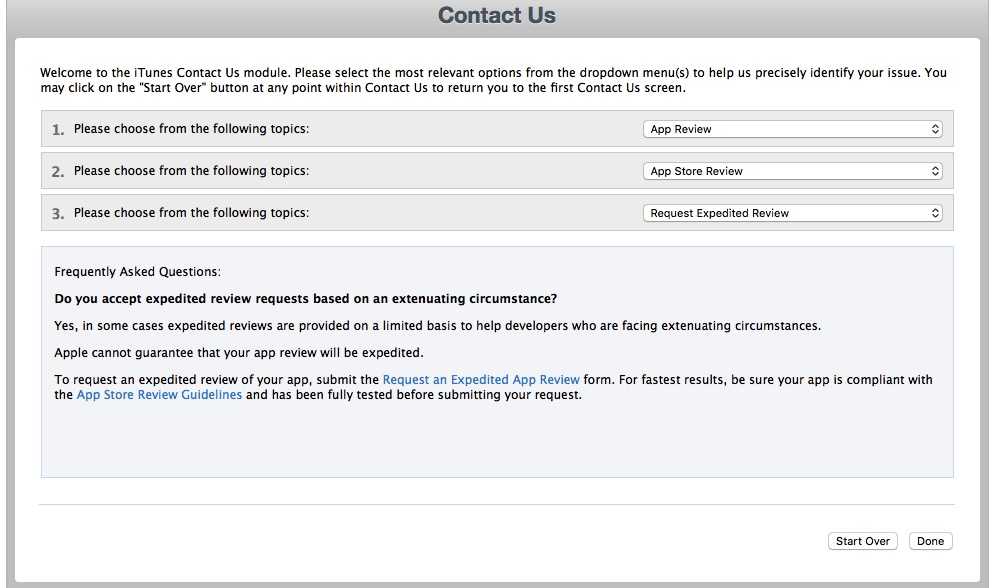Open the Request Expedited Review dropdown
992x588 pixels.
[x=792, y=213]
